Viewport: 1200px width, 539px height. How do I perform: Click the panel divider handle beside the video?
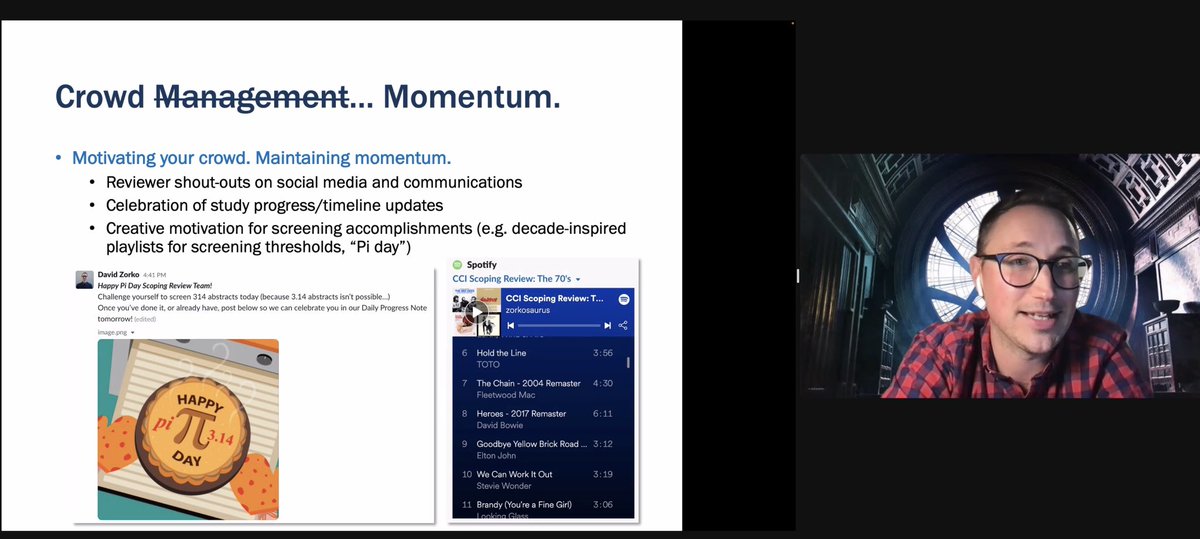[797, 276]
